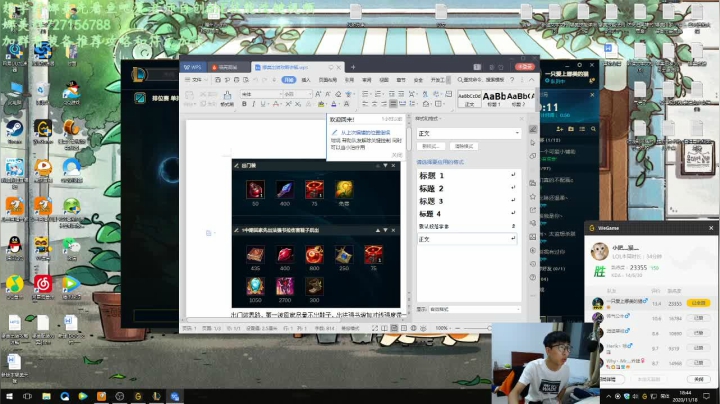Apply the numbered list icon
Screen dimensions: 720x404
coord(377,94)
